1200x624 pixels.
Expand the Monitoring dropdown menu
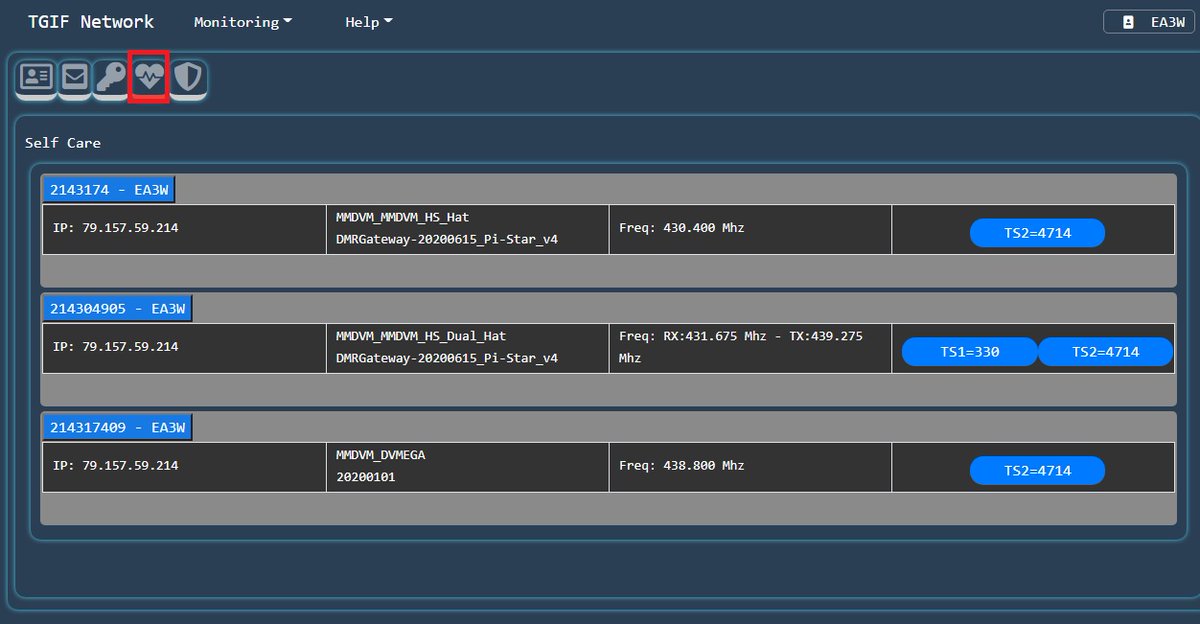243,22
